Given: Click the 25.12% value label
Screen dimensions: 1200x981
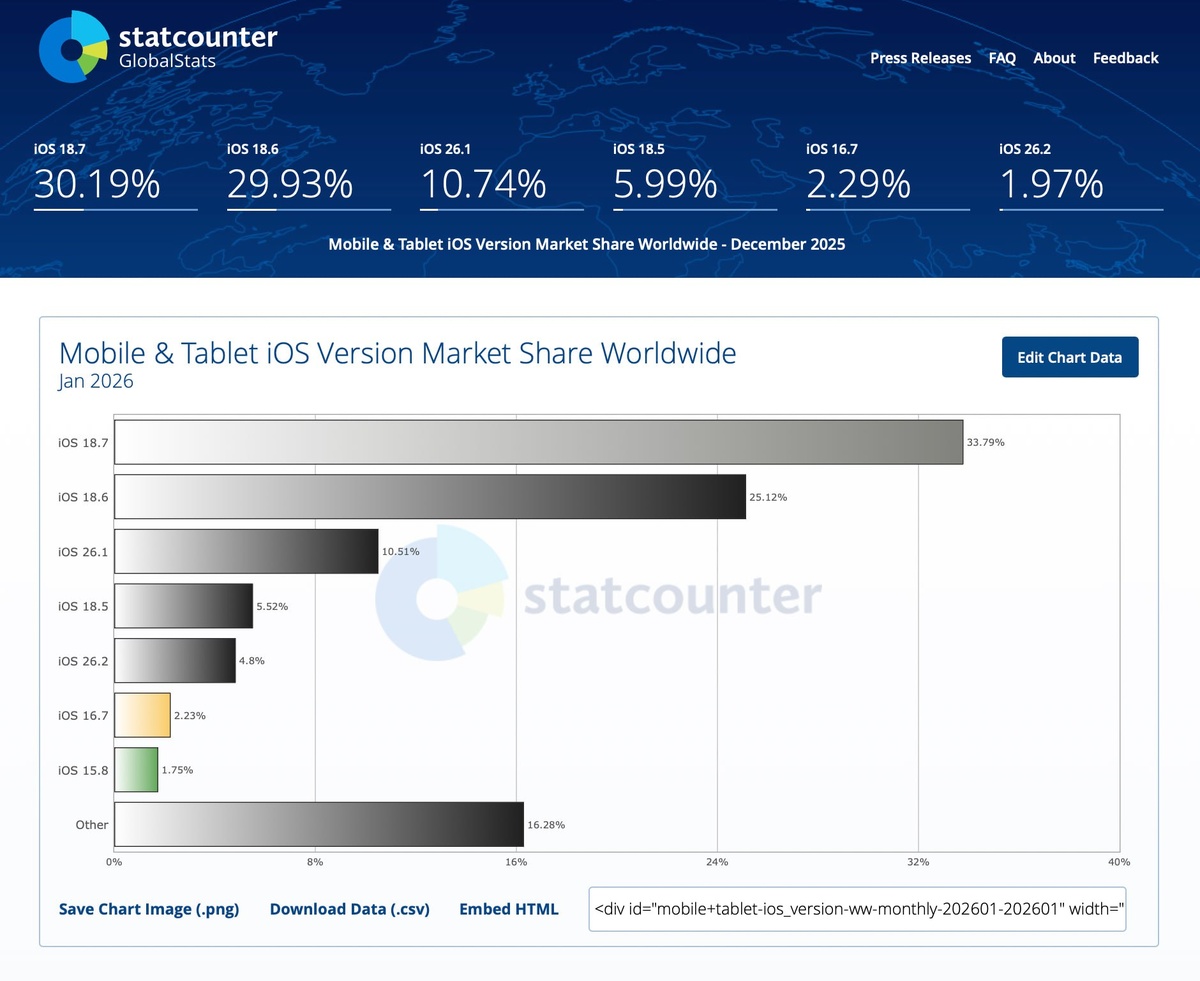Looking at the screenshot, I should 768,497.
